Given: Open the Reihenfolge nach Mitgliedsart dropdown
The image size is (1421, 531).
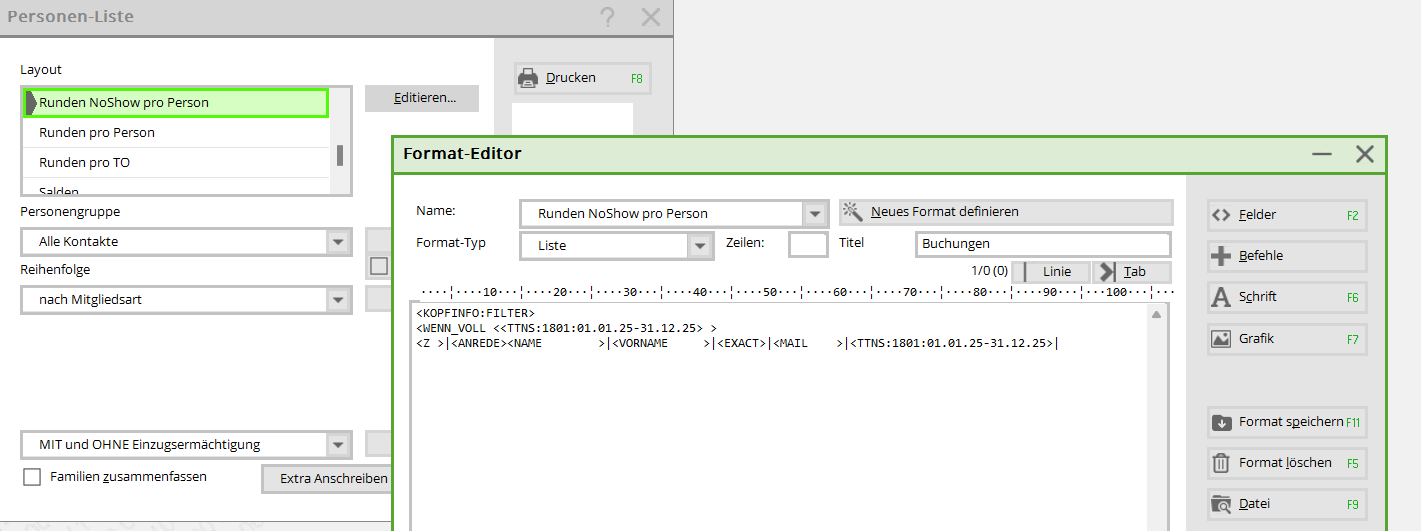Looking at the screenshot, I should tap(339, 300).
